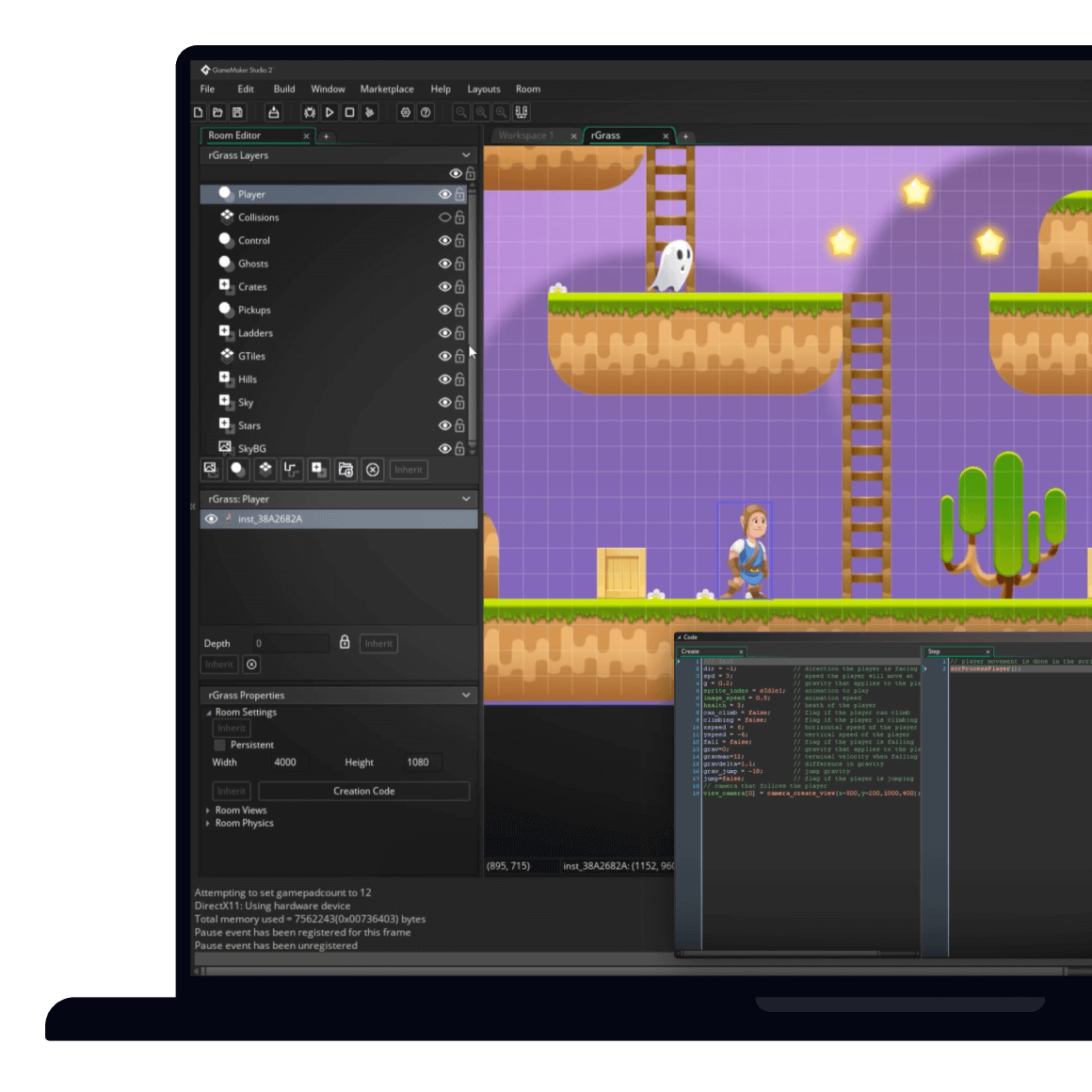The width and height of the screenshot is (1092, 1092).
Task: Add a new background layer
Action: click(x=212, y=470)
